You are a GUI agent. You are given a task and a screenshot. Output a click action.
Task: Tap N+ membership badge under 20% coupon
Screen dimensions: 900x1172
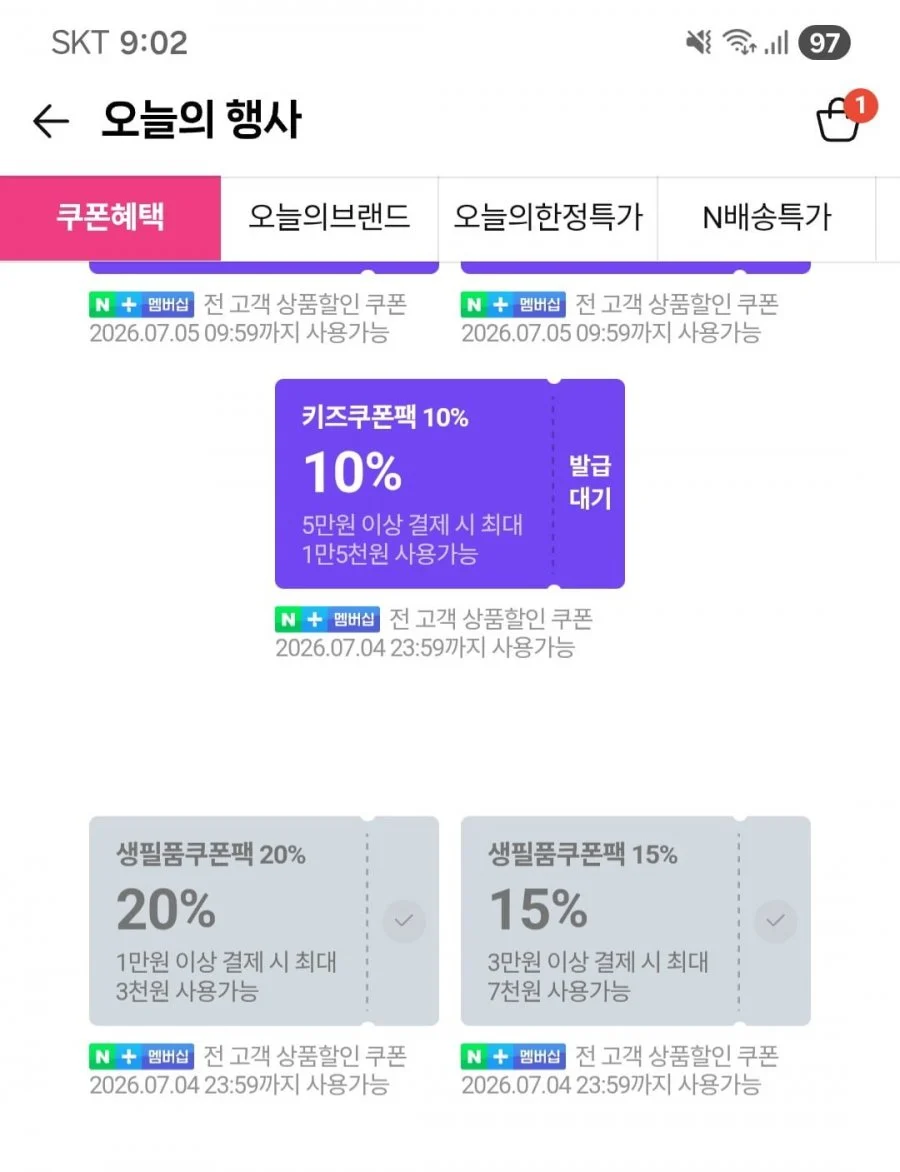pos(141,1055)
